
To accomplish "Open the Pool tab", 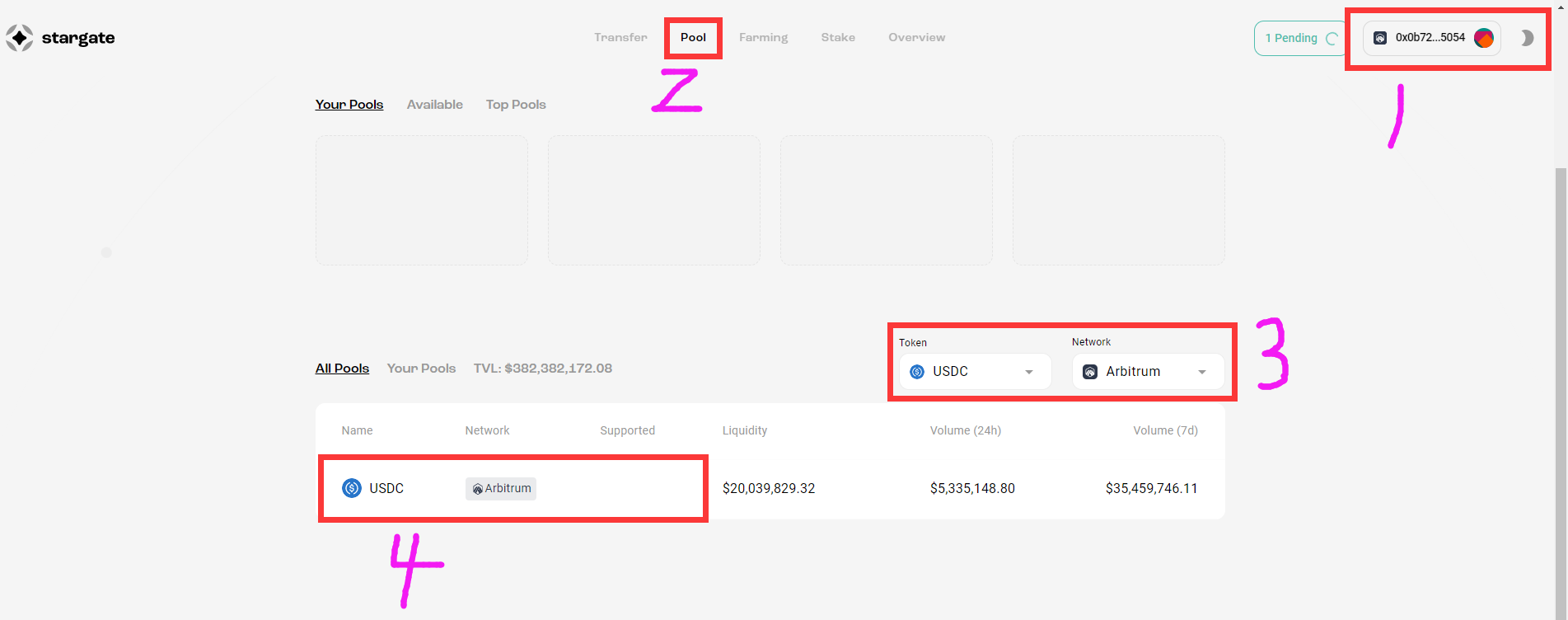I will [x=693, y=37].
